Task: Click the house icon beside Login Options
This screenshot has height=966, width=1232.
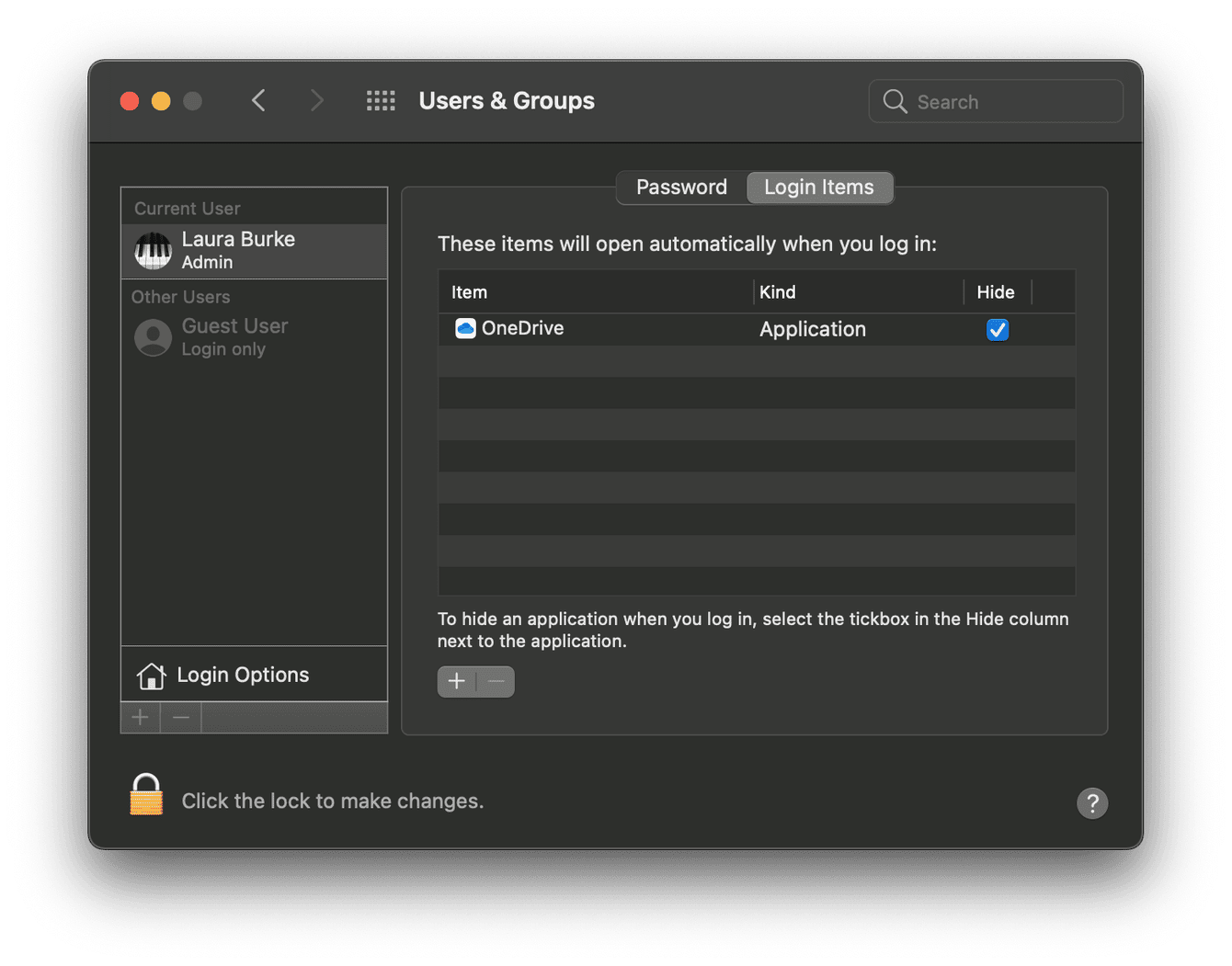Action: pos(151,674)
